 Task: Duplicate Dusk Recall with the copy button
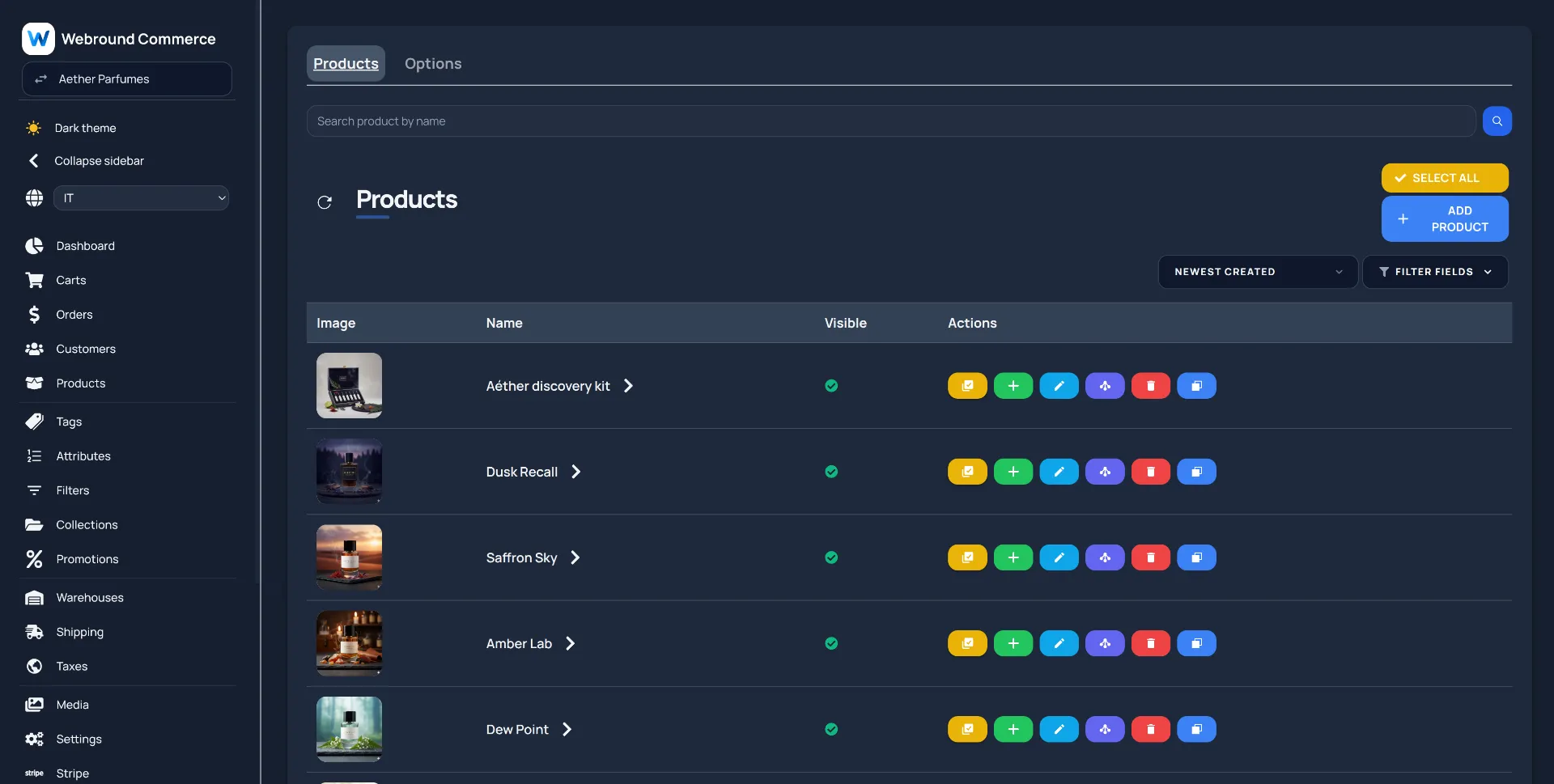click(1196, 472)
